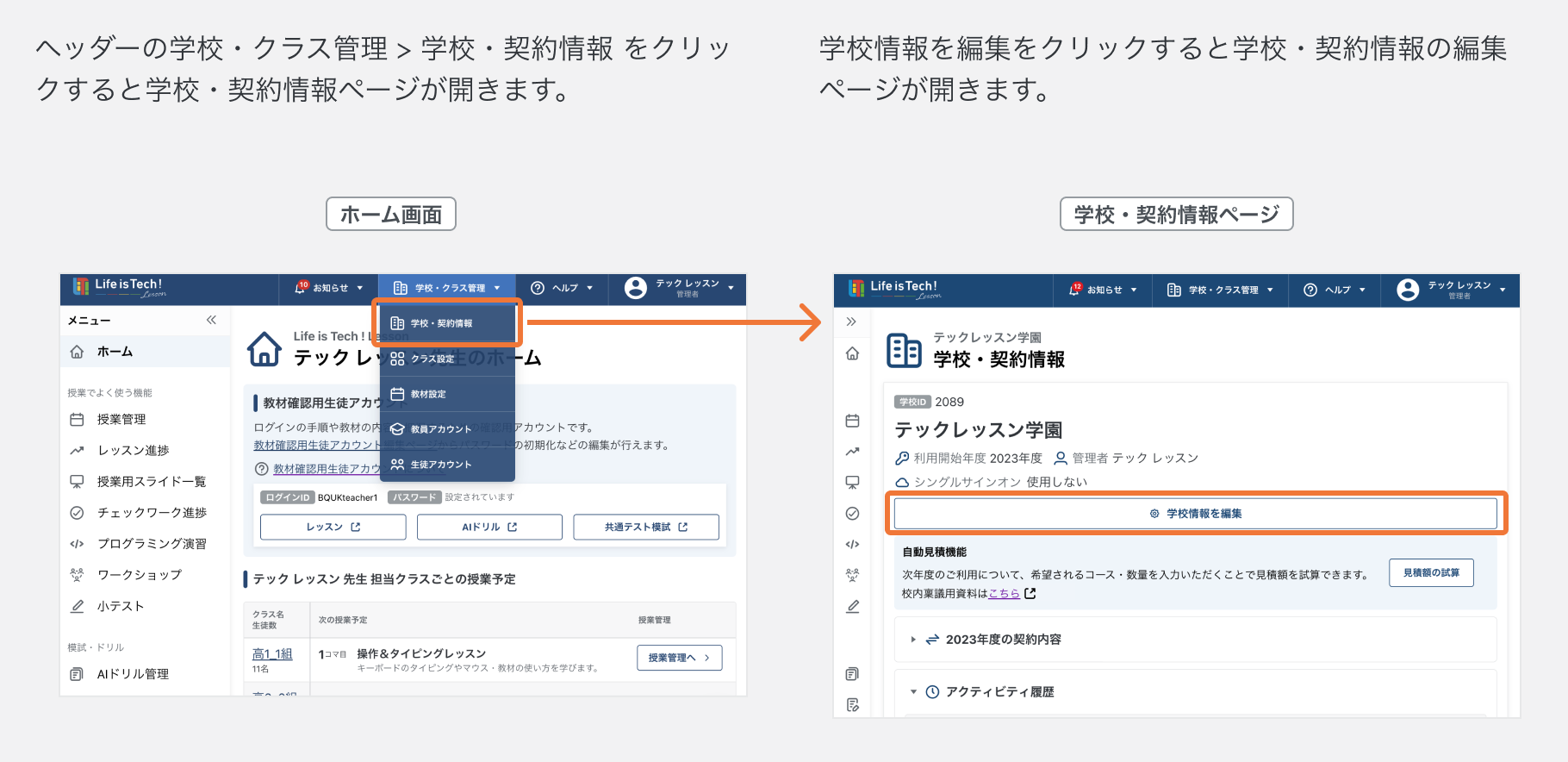Screen dimensions: 1568x762
Task: Open お知らせ dropdown in home screen header
Action: pyautogui.click(x=329, y=288)
